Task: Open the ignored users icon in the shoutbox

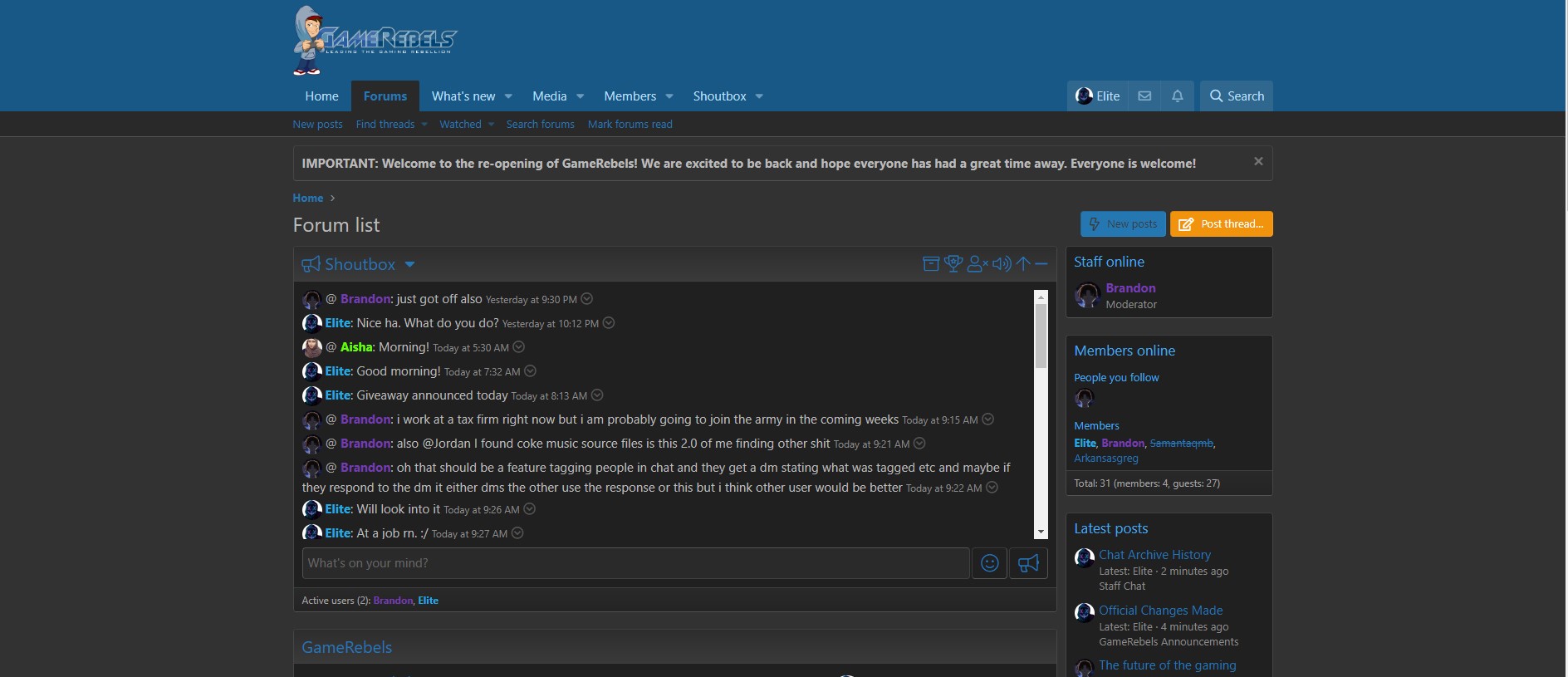Action: click(978, 264)
